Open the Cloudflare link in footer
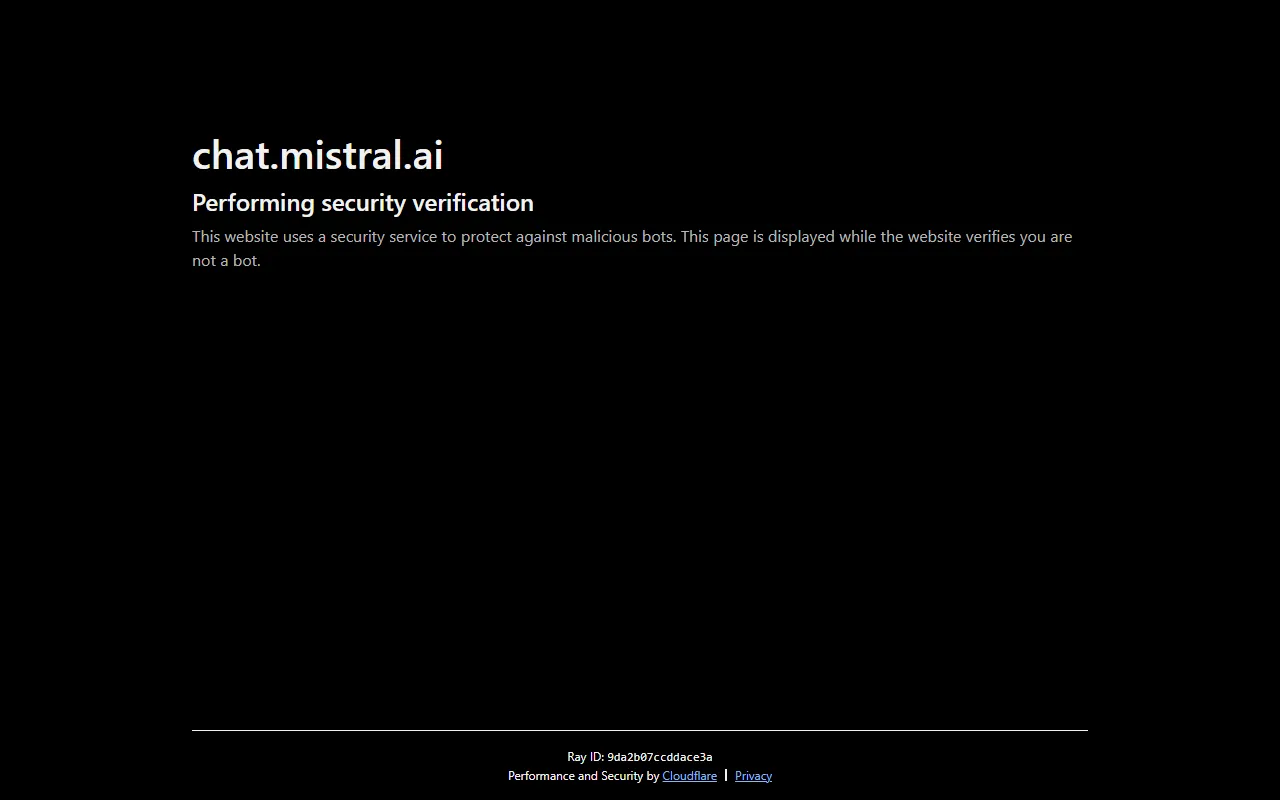This screenshot has height=800, width=1280. click(x=689, y=776)
